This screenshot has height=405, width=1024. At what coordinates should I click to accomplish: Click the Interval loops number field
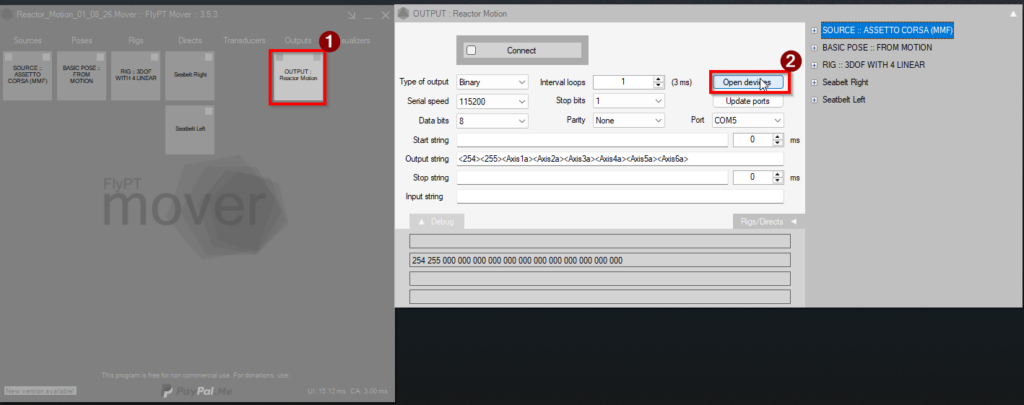(x=623, y=82)
